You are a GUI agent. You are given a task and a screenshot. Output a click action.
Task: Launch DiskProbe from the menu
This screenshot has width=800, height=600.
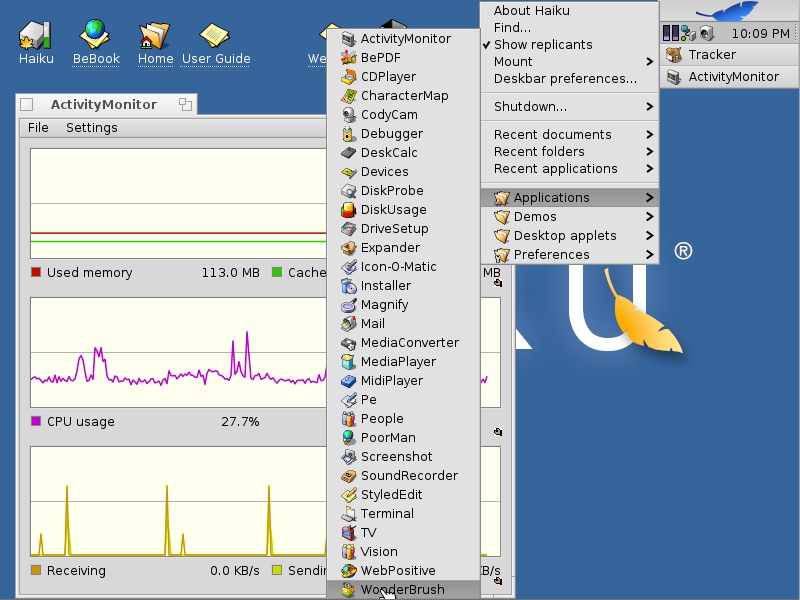click(403, 190)
